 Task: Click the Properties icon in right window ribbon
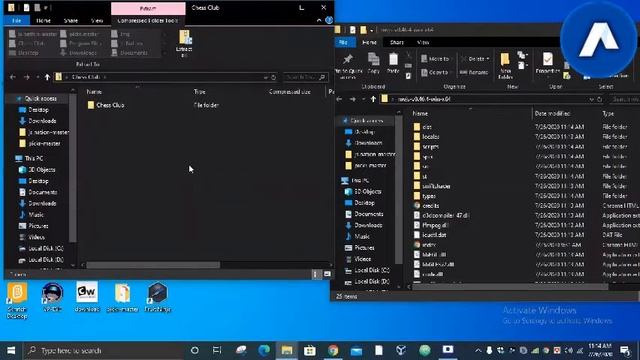(x=548, y=63)
